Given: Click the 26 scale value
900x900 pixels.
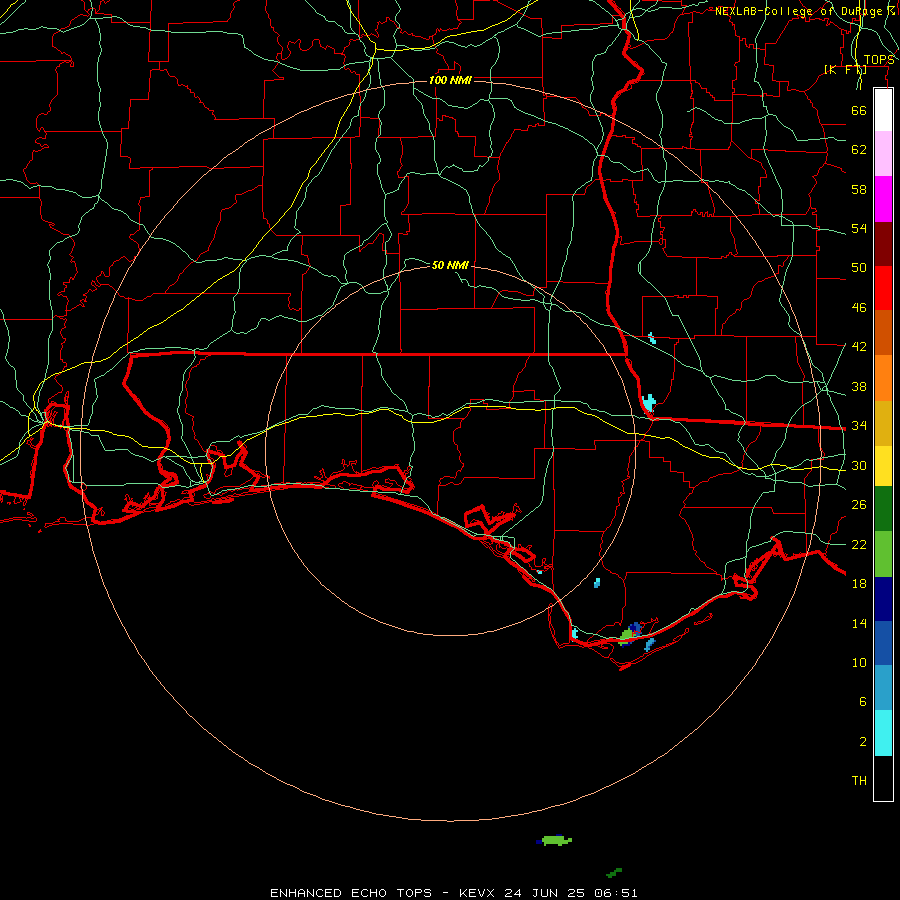Looking at the screenshot, I should (859, 505).
